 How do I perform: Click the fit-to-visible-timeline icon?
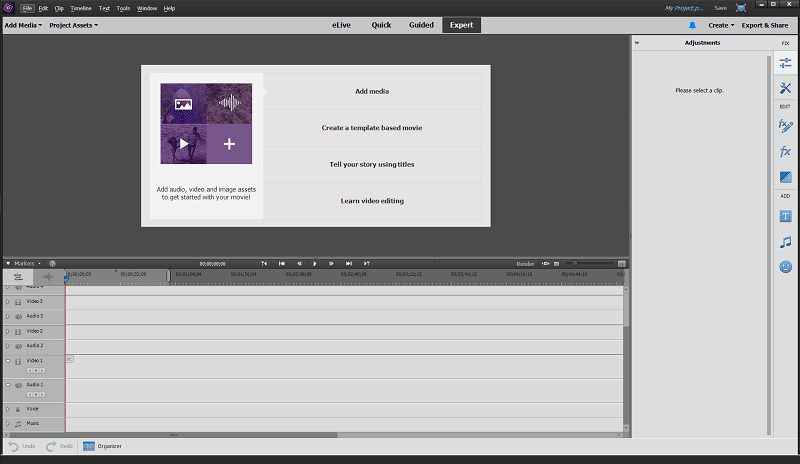(x=545, y=264)
